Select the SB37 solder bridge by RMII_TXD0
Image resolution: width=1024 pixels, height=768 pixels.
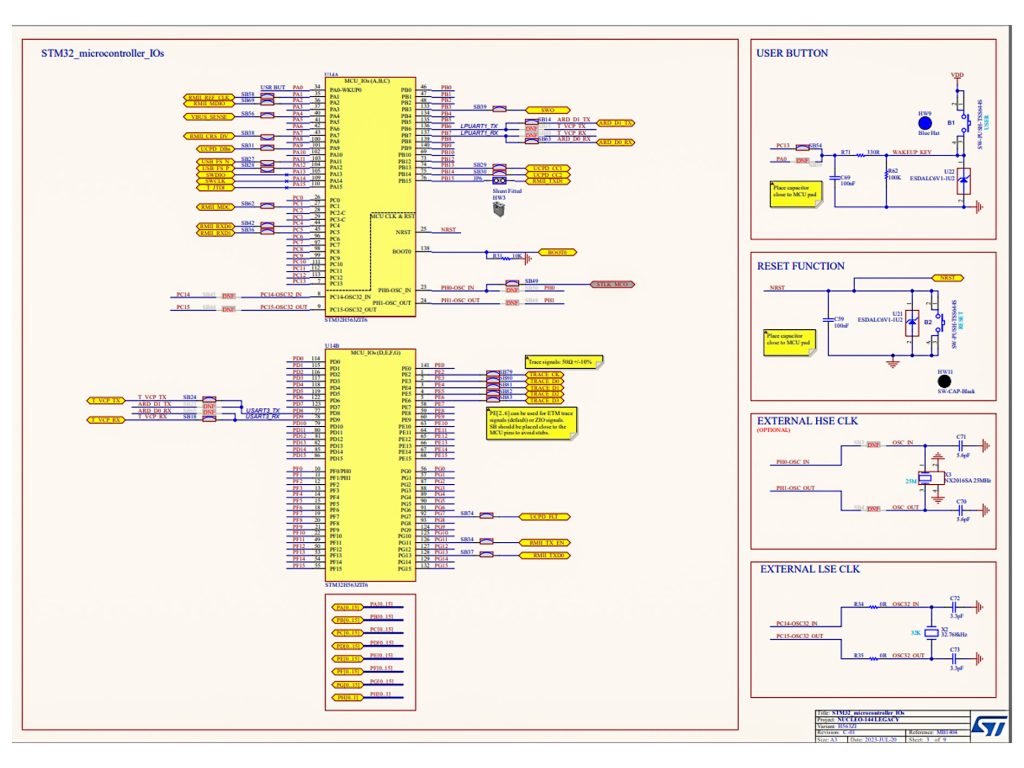click(x=487, y=554)
